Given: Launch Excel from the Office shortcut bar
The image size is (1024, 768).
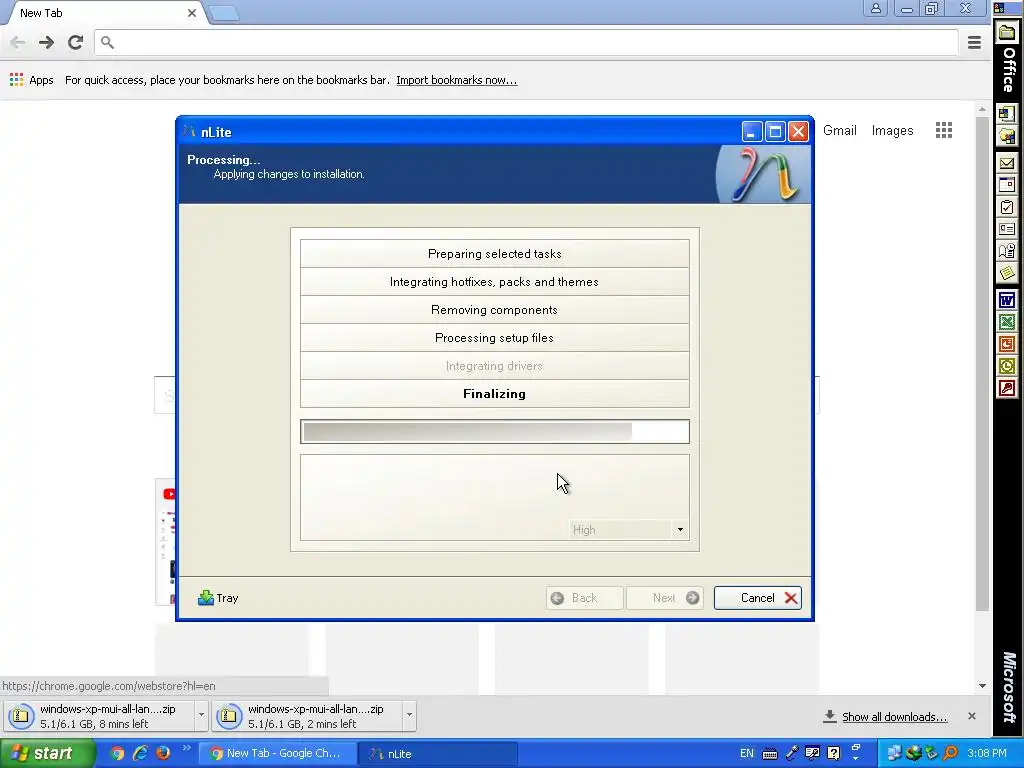Looking at the screenshot, I should 1006,322.
